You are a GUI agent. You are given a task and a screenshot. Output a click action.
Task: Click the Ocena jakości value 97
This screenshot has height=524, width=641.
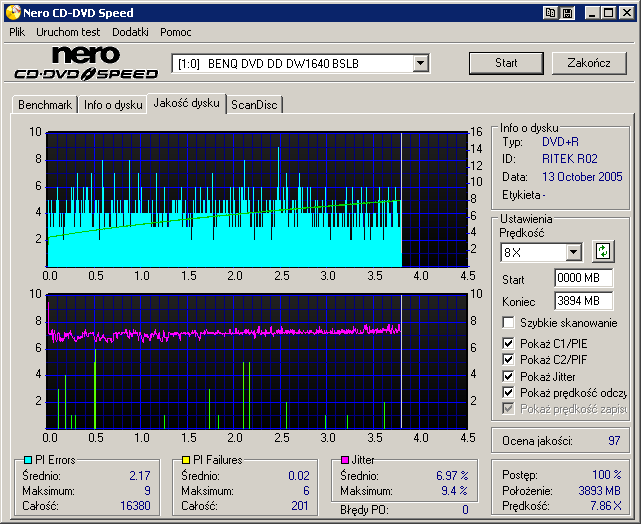pyautogui.click(x=614, y=441)
